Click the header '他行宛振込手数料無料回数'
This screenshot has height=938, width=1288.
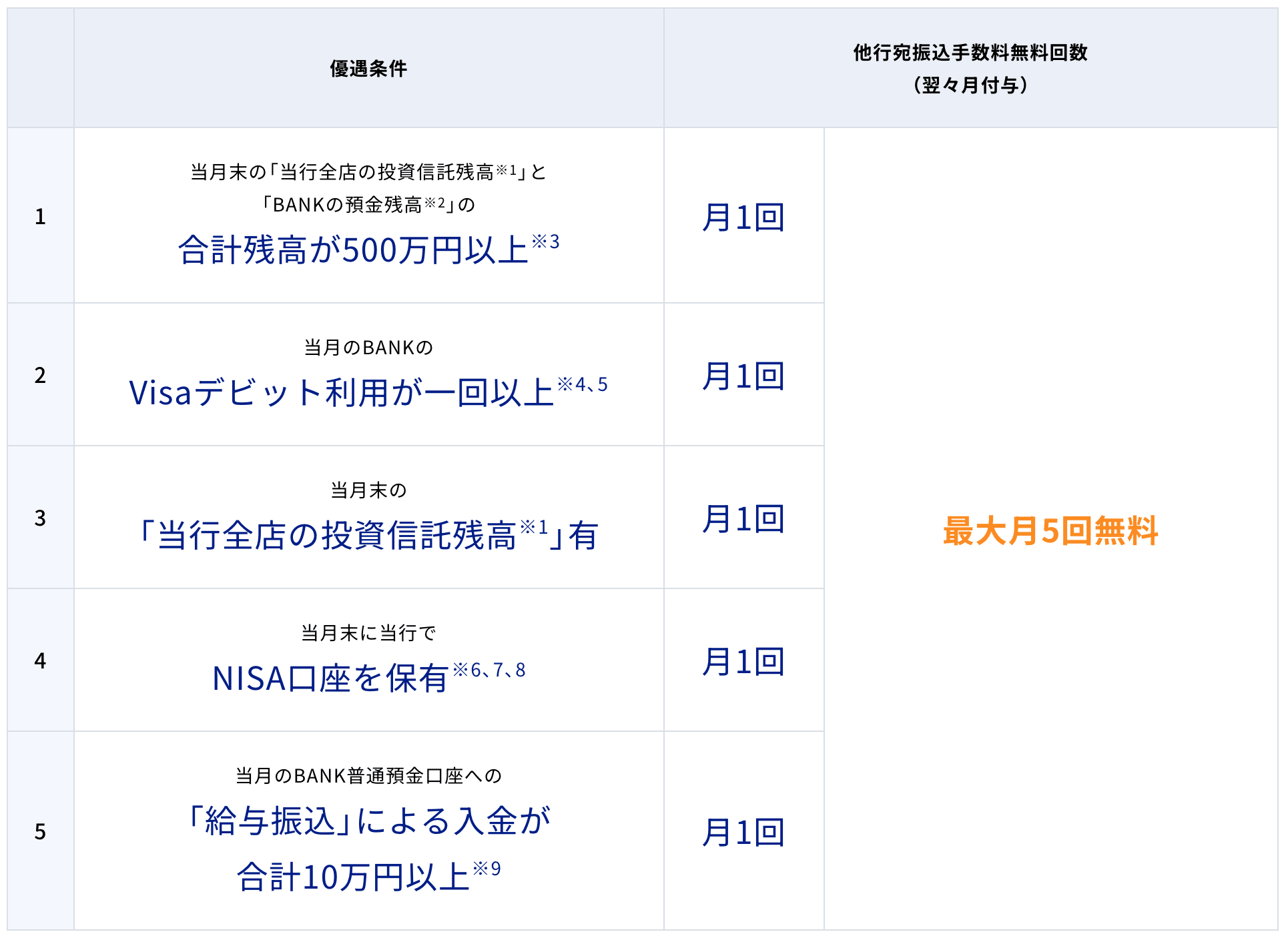pos(970,53)
